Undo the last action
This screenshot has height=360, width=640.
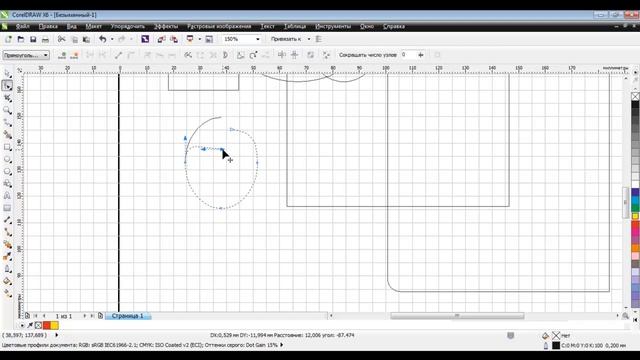(x=102, y=39)
